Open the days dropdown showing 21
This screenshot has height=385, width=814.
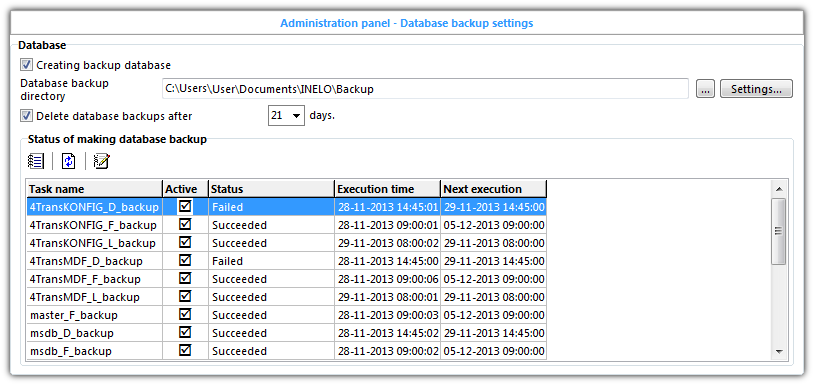point(286,116)
